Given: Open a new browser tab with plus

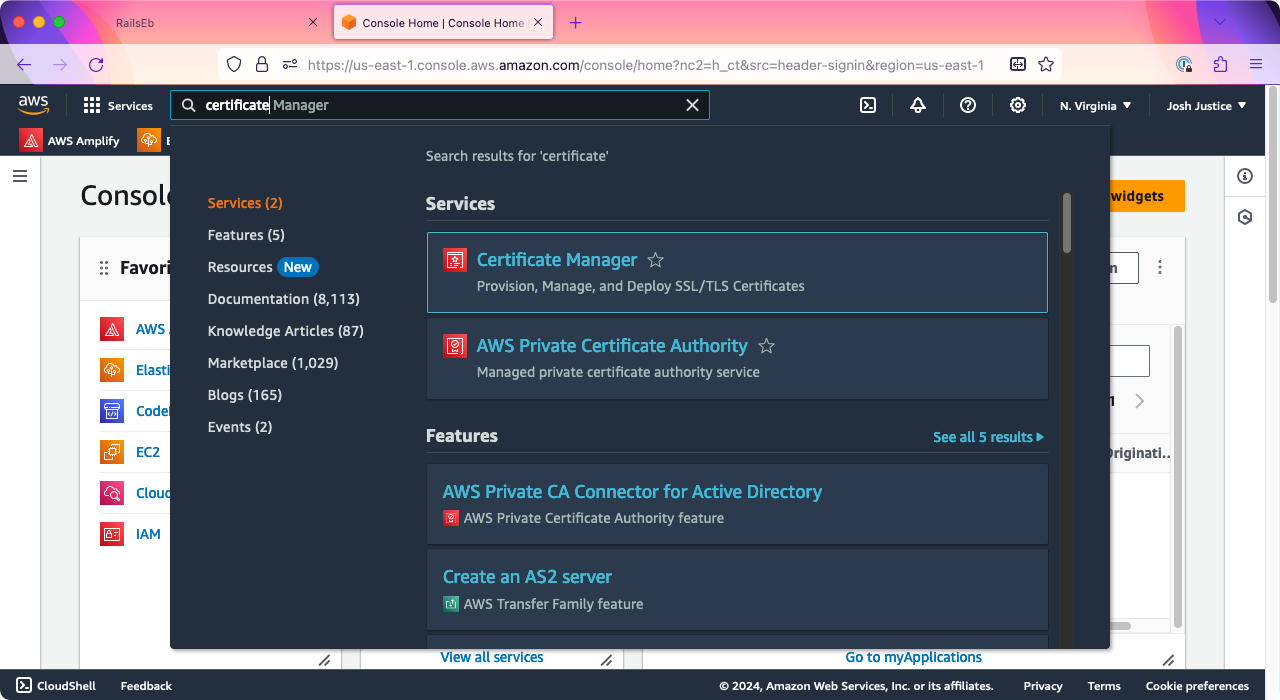Looking at the screenshot, I should (x=575, y=22).
